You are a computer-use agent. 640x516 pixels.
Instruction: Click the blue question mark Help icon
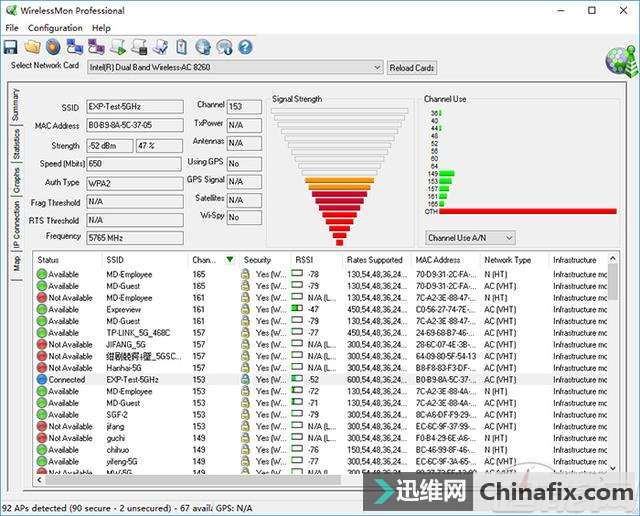245,47
